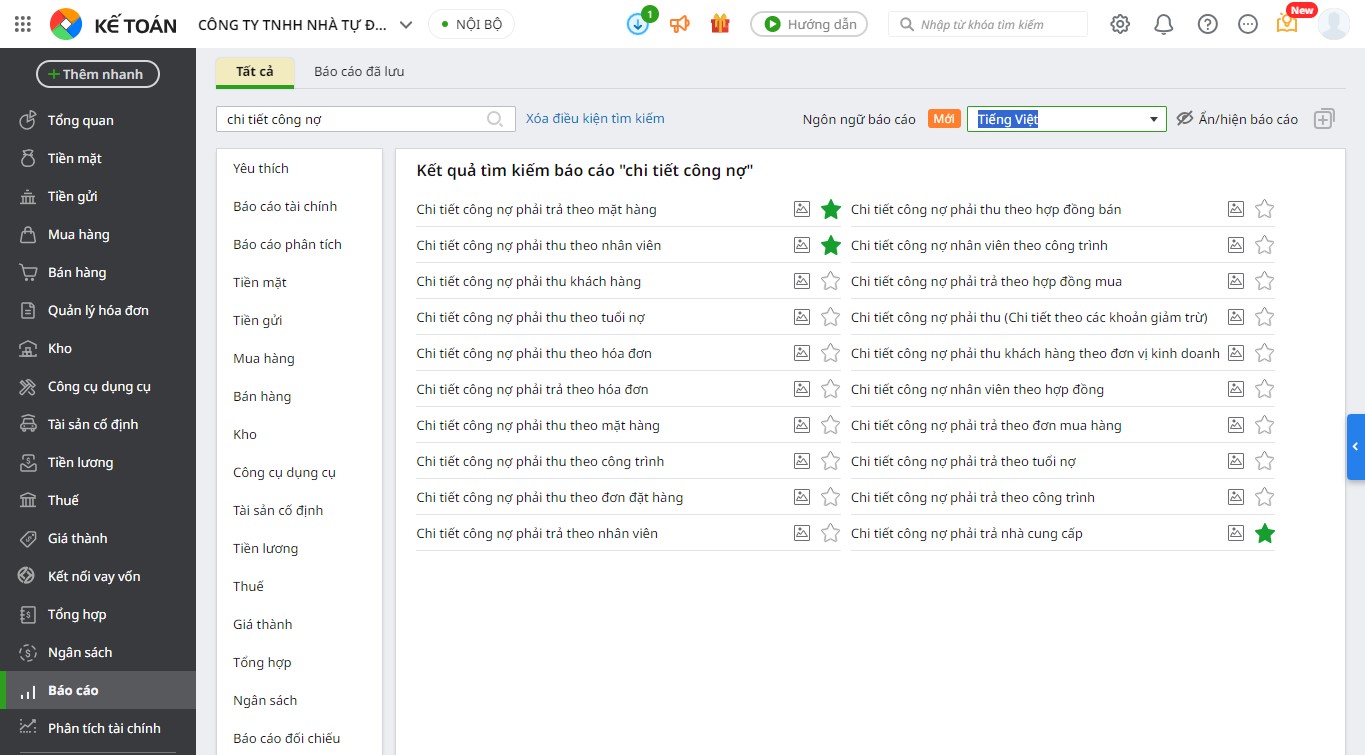
Task: Preview image for Chi tiết công nợ phải trả theo mặt hàng
Action: pyautogui.click(x=802, y=209)
